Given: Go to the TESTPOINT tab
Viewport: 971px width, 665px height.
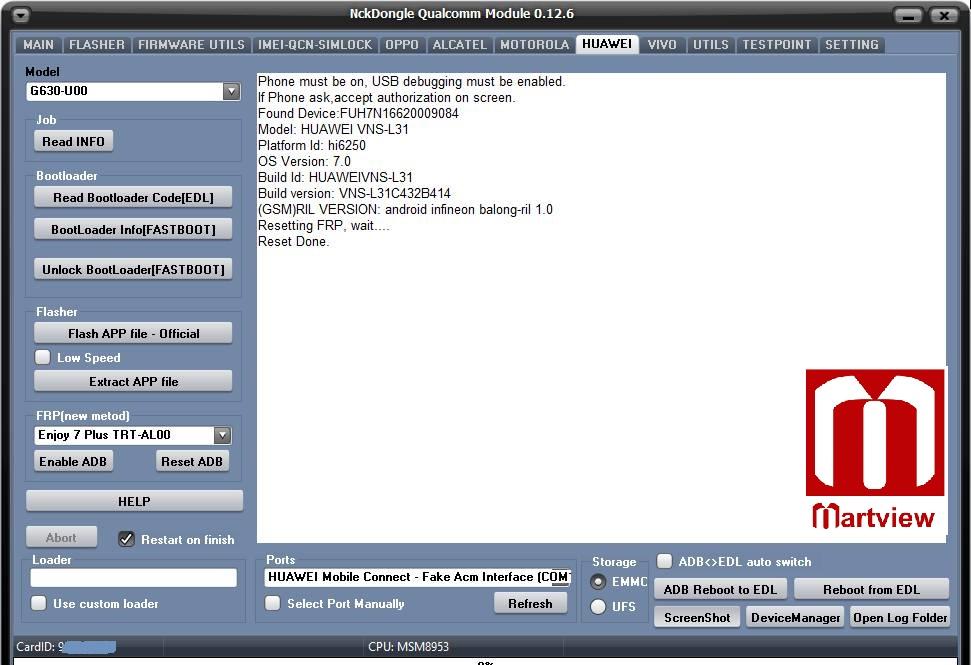Looking at the screenshot, I should point(777,45).
